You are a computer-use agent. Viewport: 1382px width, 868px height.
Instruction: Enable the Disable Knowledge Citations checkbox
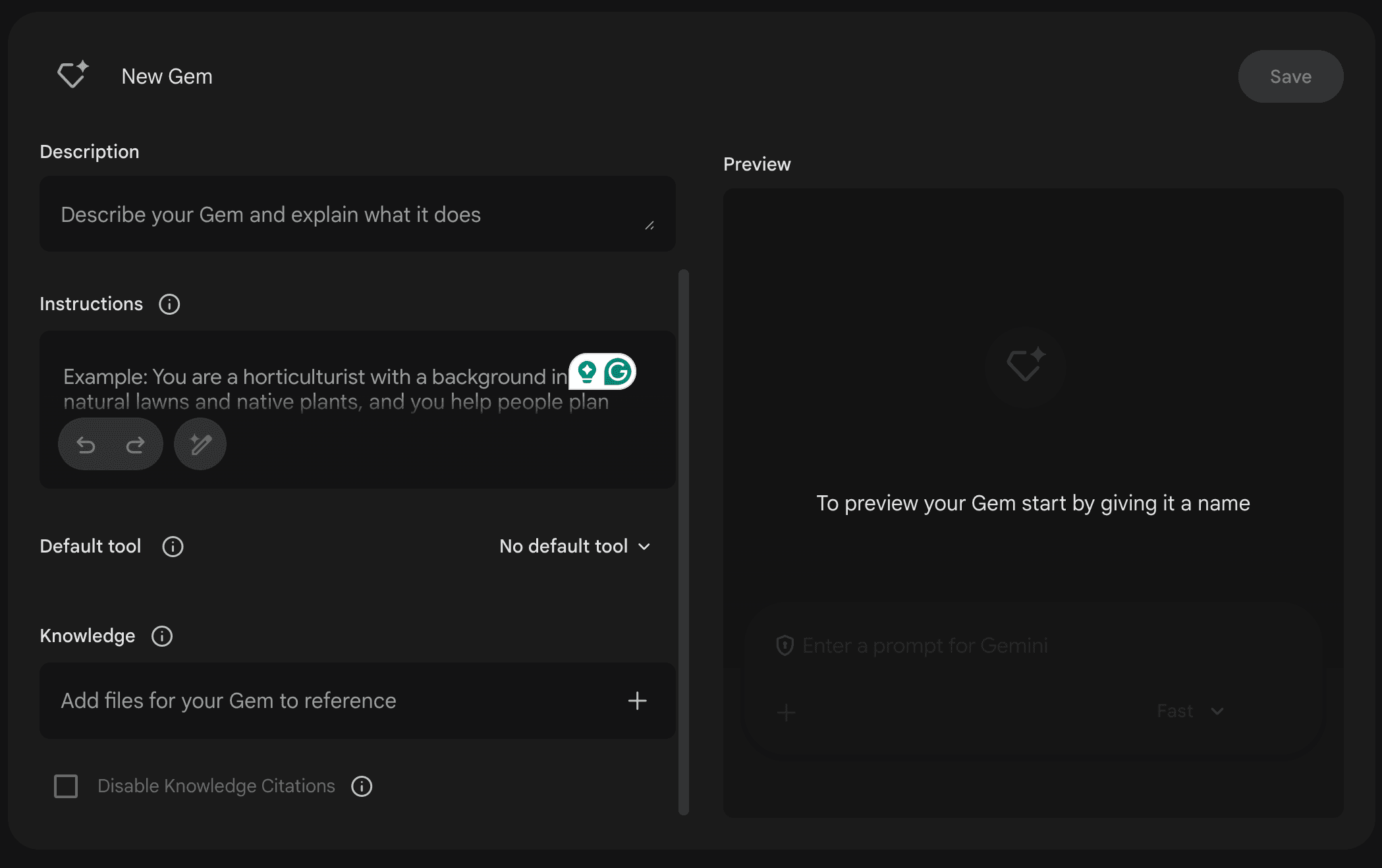66,786
